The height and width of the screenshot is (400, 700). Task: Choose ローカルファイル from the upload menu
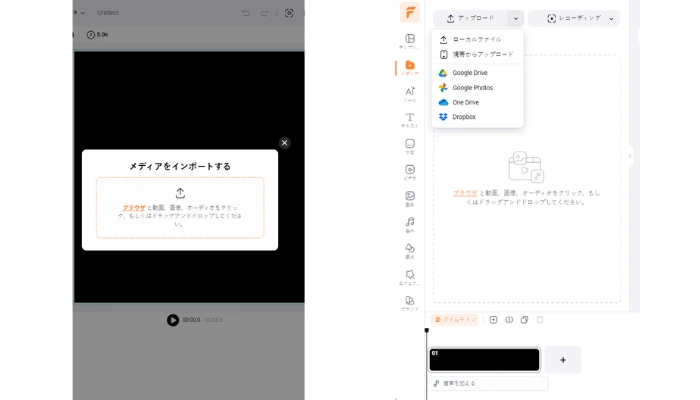[477, 40]
